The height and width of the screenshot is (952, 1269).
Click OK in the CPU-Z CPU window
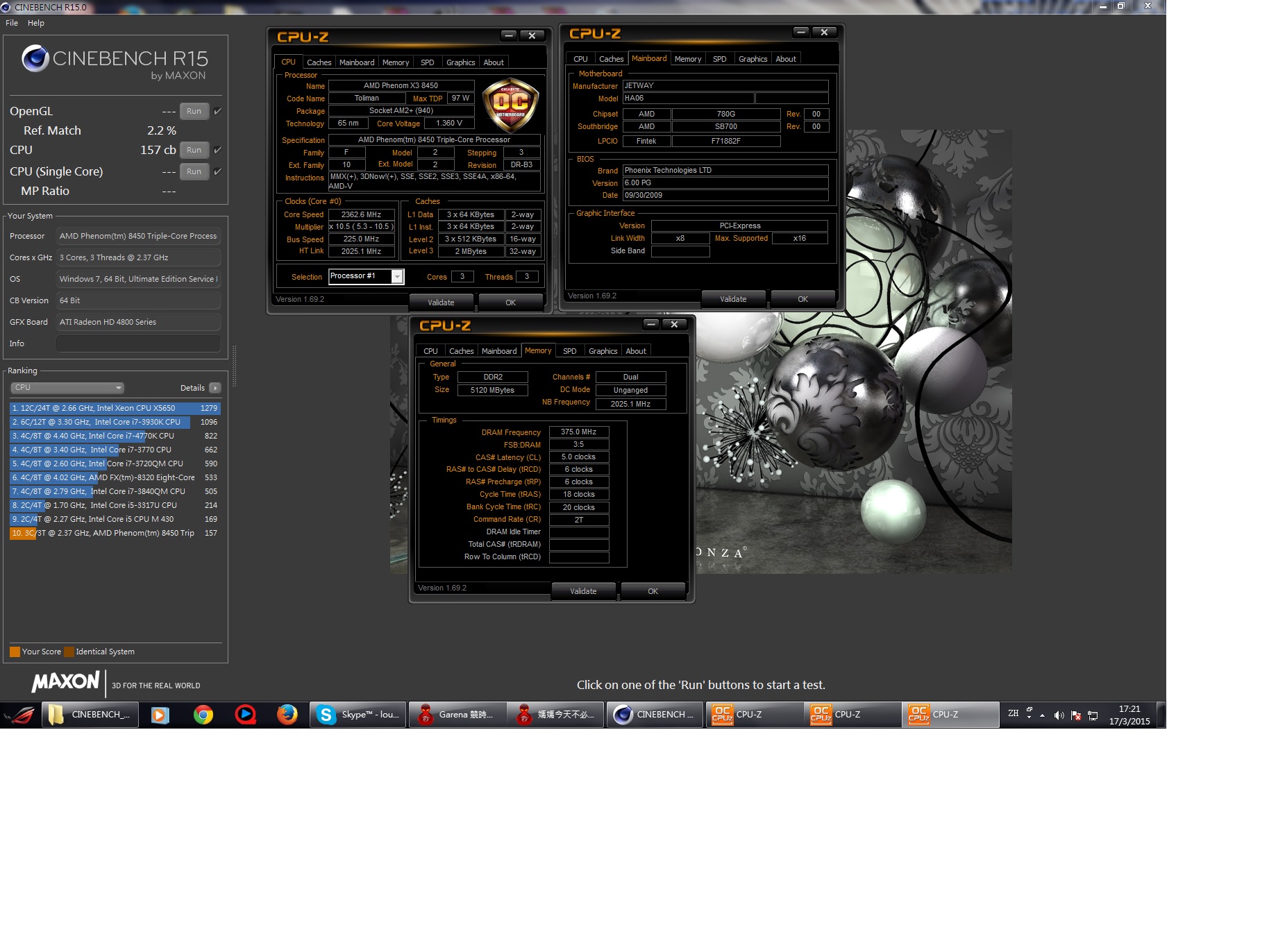click(x=510, y=303)
